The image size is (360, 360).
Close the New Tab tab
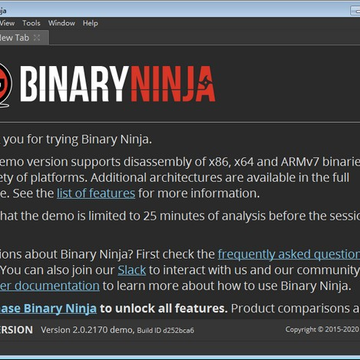click(x=37, y=38)
